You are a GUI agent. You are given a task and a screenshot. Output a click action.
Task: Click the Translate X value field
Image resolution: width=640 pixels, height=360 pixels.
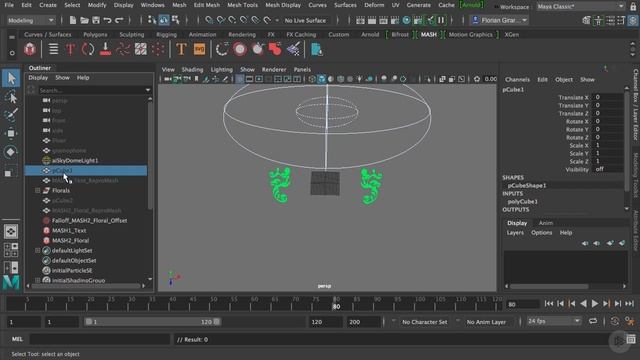click(608, 97)
